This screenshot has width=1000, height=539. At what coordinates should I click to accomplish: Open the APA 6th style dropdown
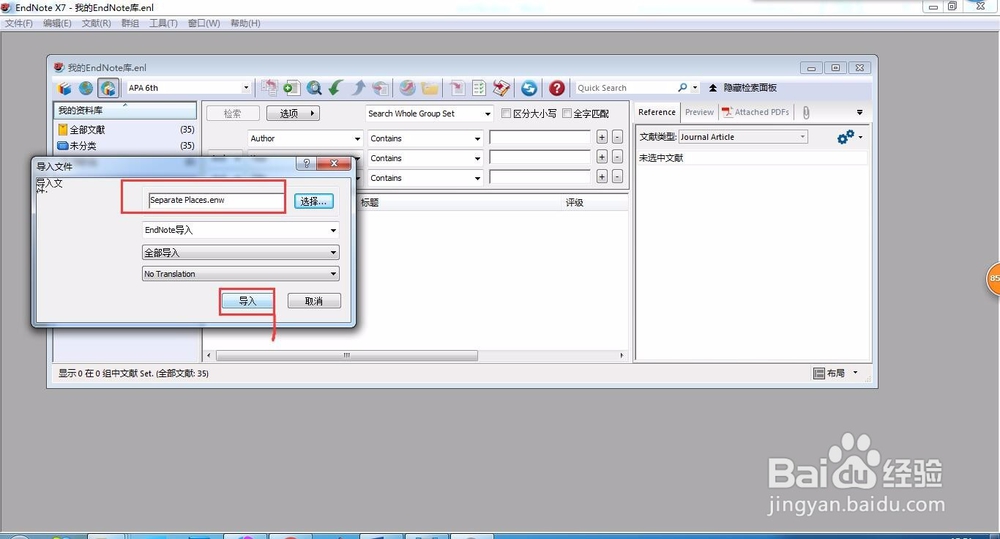click(246, 88)
